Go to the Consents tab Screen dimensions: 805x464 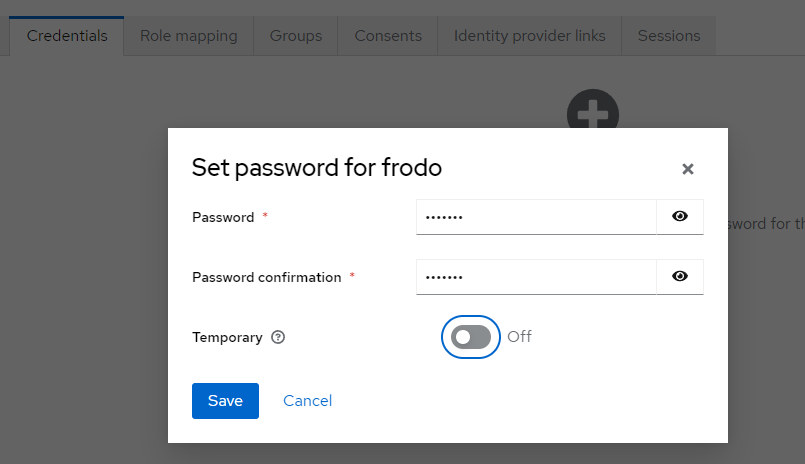[x=388, y=36]
